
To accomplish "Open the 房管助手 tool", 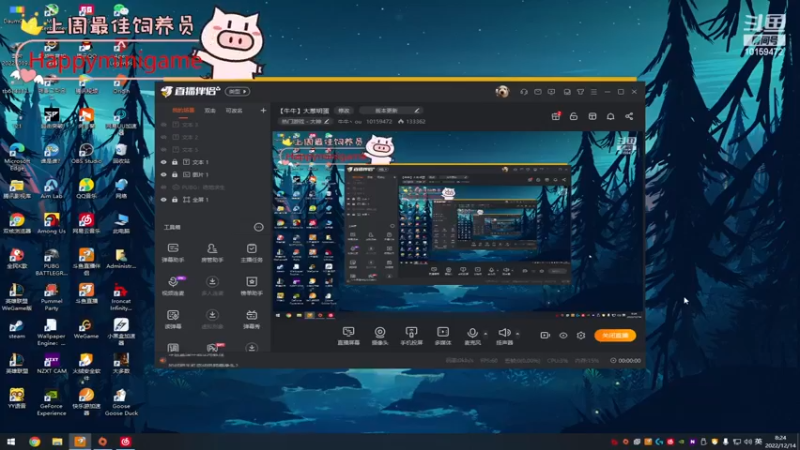I will 212,253.
